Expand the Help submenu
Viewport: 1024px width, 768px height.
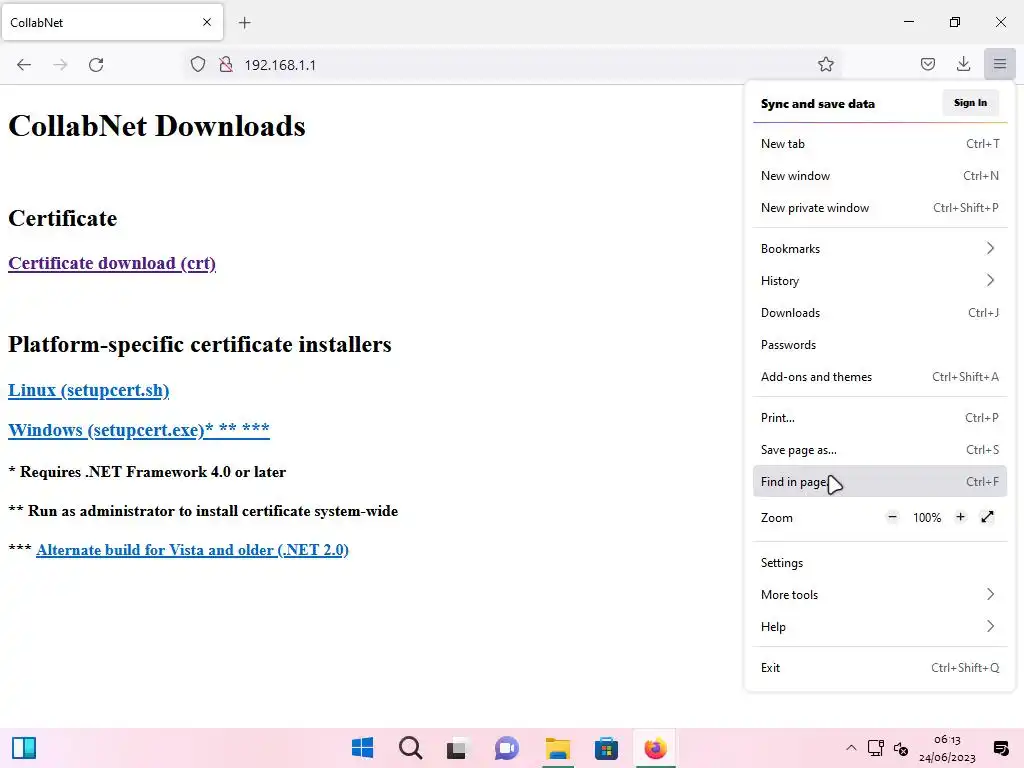880,627
